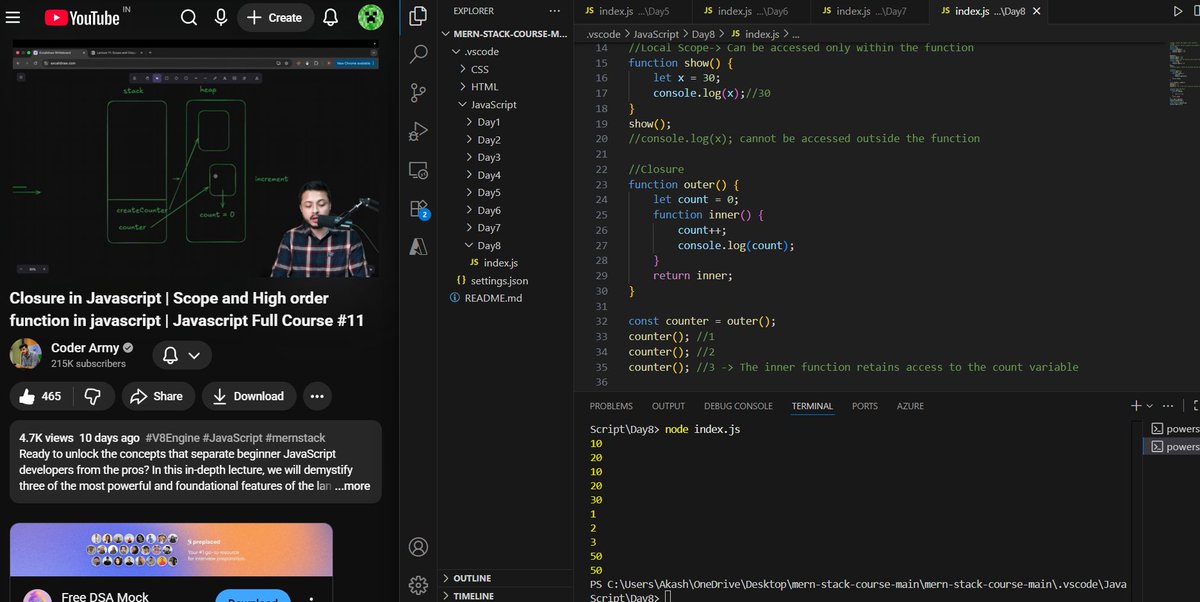Open the Extensions view with badge
Image resolution: width=1200 pixels, height=602 pixels.
point(419,209)
